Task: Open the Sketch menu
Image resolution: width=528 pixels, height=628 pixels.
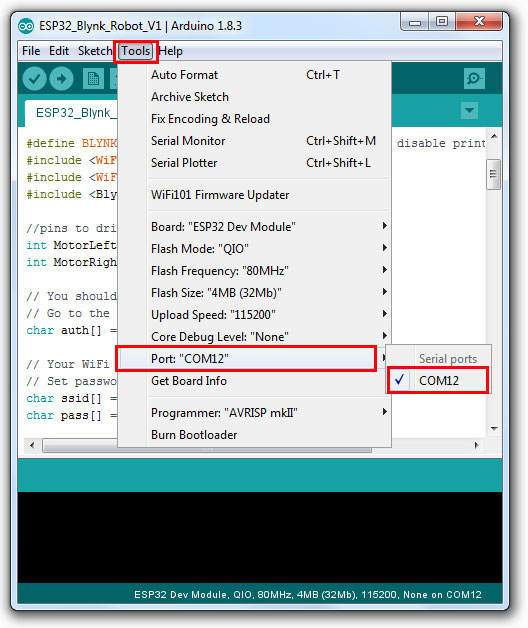Action: (95, 51)
